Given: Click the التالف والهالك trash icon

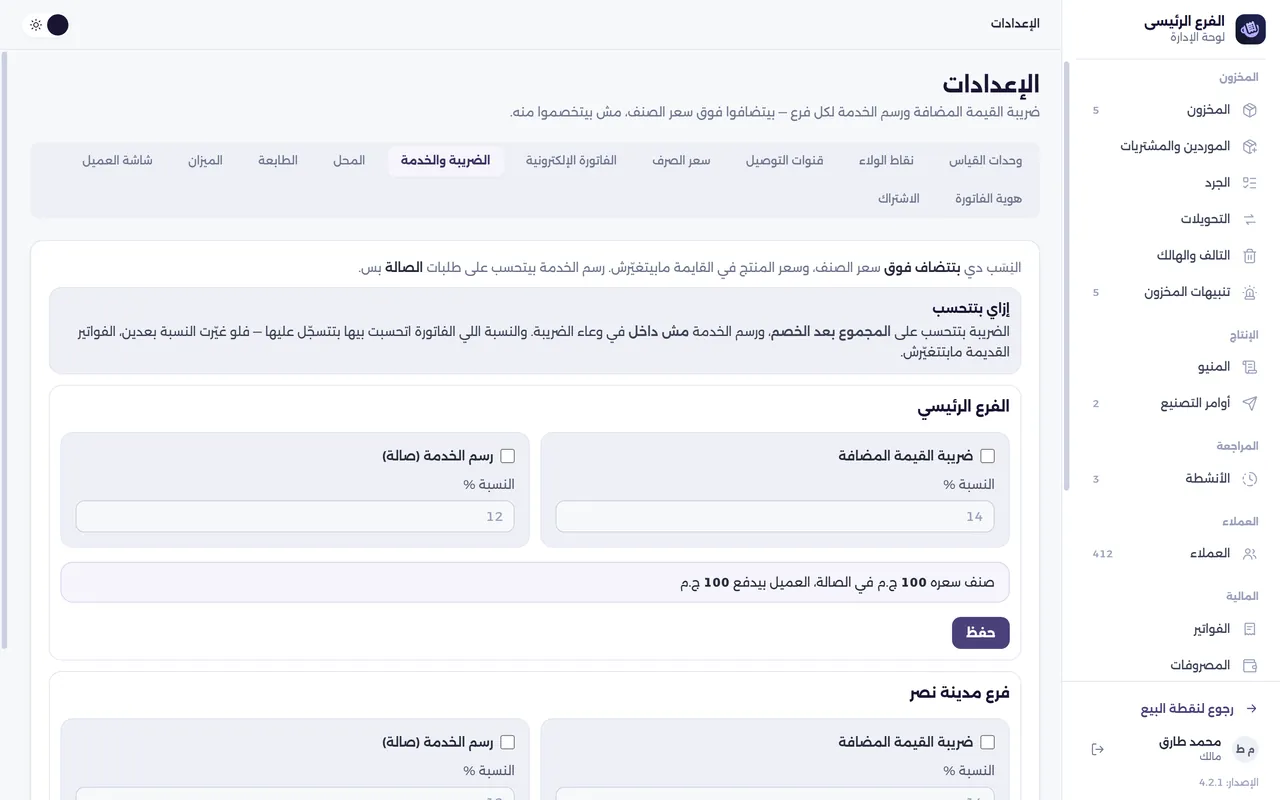Looking at the screenshot, I should (1249, 256).
